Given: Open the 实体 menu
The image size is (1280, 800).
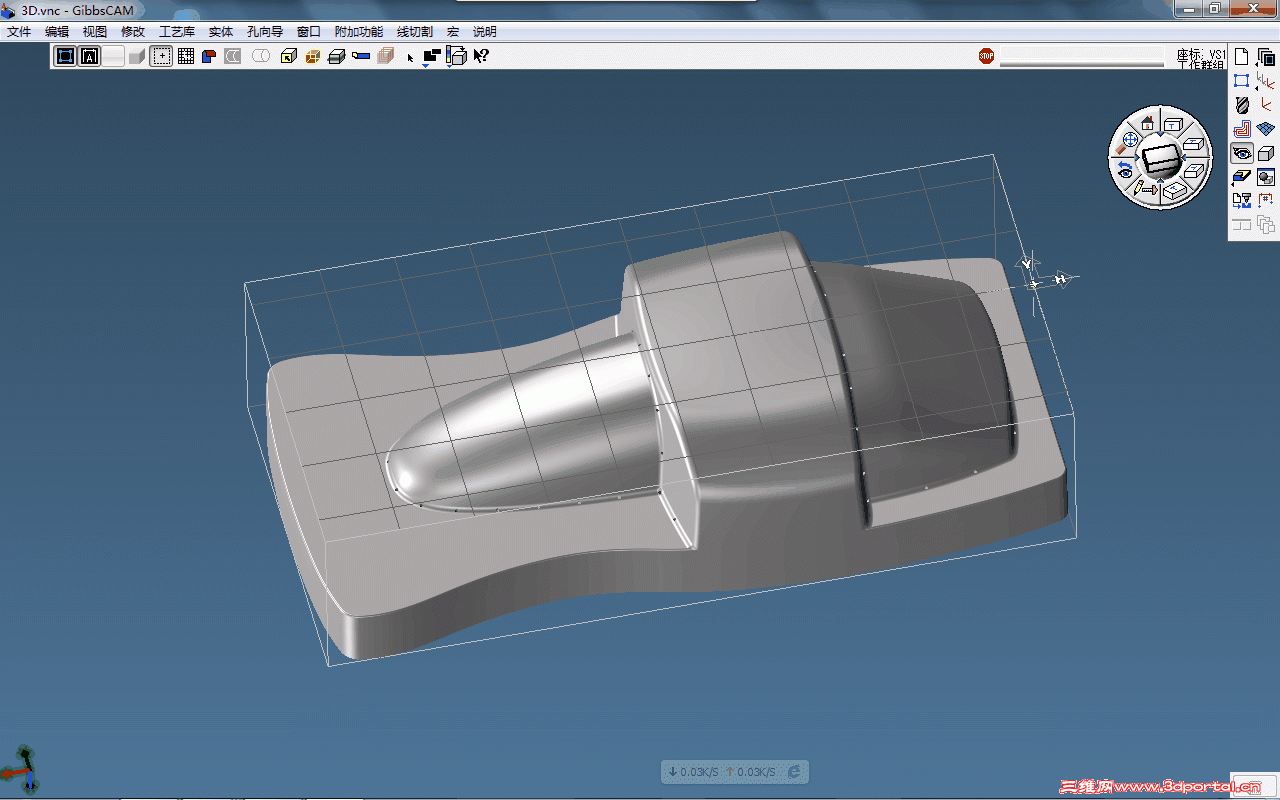Looking at the screenshot, I should coord(221,32).
